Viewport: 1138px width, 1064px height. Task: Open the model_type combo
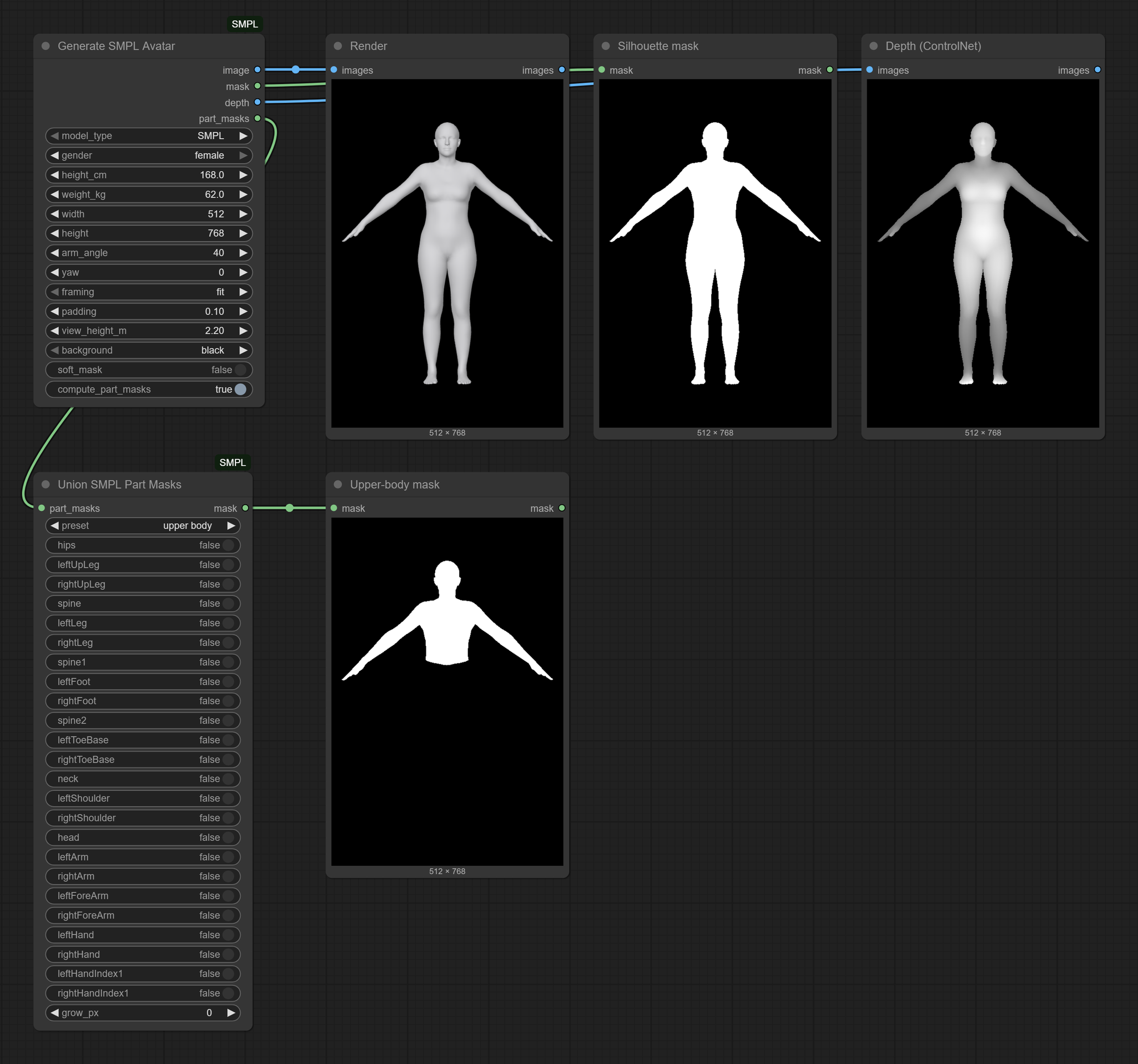click(x=149, y=135)
